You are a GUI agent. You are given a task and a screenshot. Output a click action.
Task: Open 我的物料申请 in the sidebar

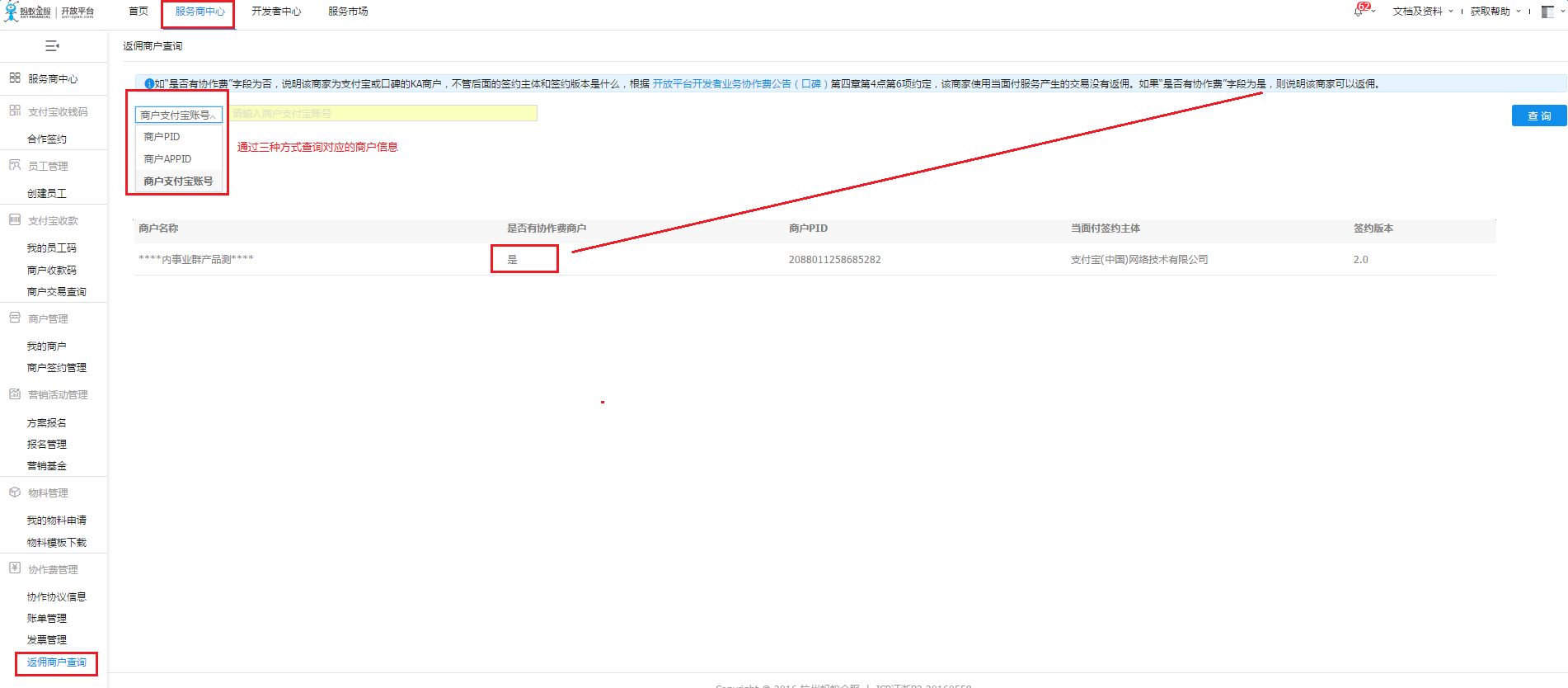click(56, 521)
